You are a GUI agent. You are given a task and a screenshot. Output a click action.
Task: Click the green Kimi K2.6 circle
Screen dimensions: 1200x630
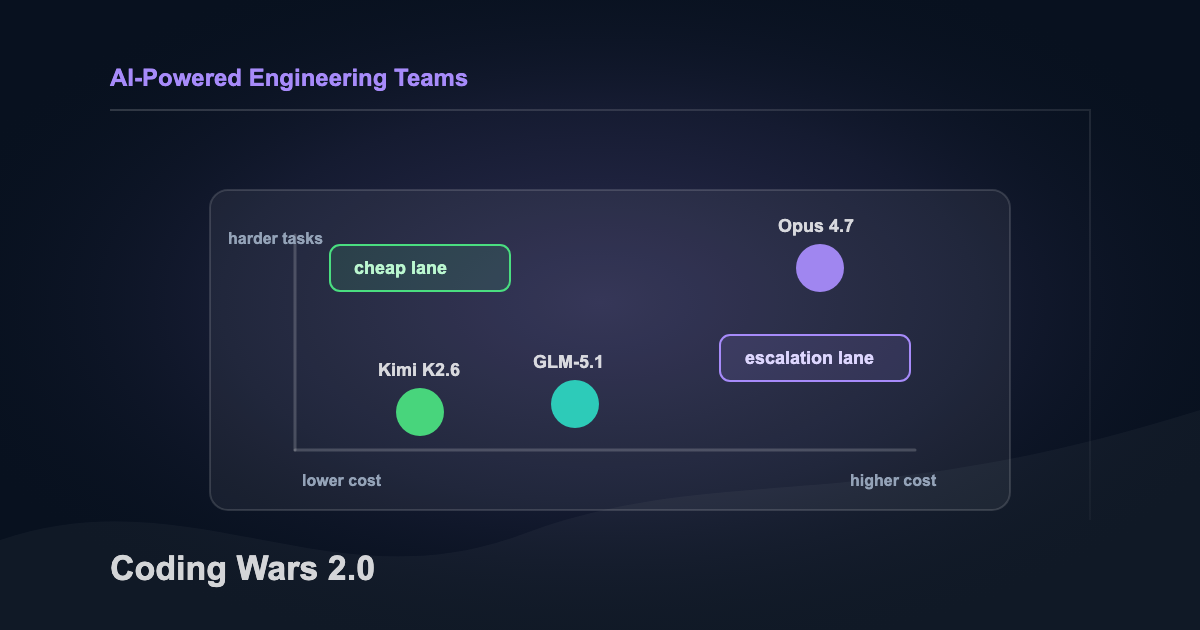(420, 412)
